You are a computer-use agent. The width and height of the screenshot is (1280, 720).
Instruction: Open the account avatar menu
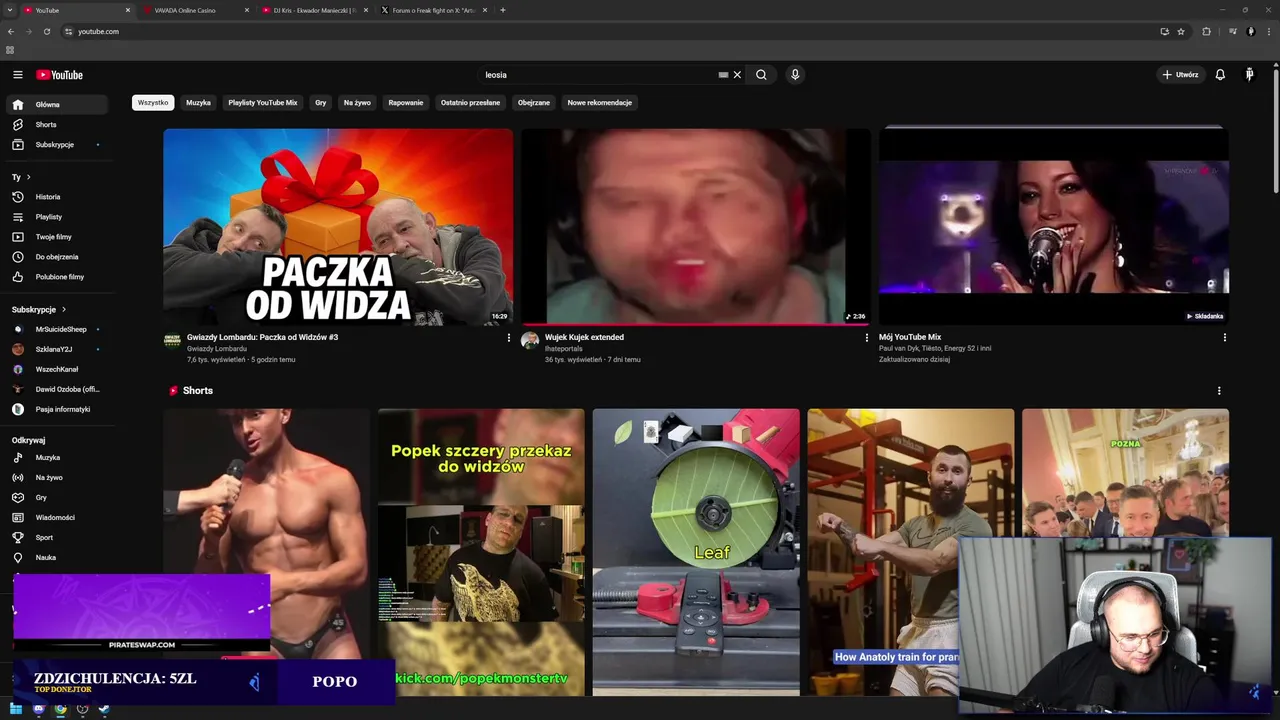tap(1249, 75)
